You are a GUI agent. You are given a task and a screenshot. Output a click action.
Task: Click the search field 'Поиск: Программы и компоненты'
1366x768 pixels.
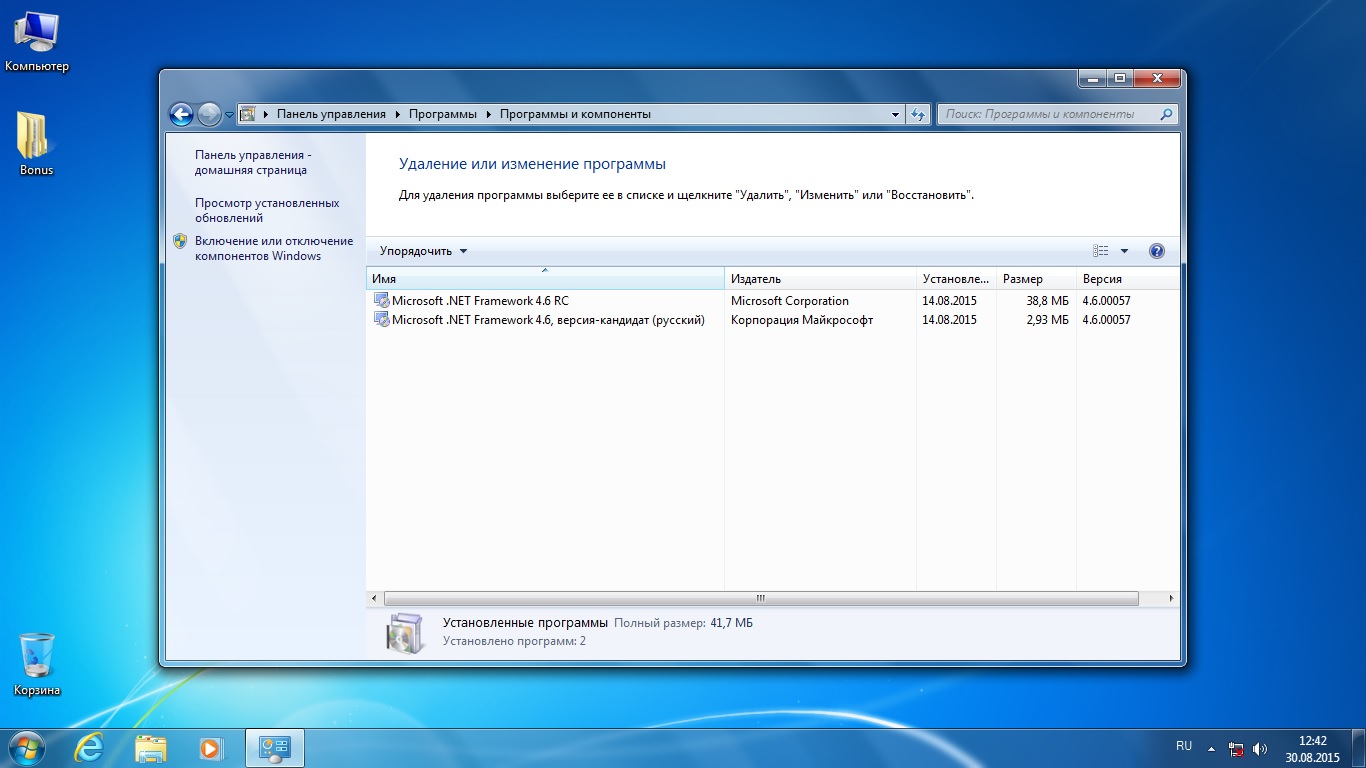coord(1047,114)
